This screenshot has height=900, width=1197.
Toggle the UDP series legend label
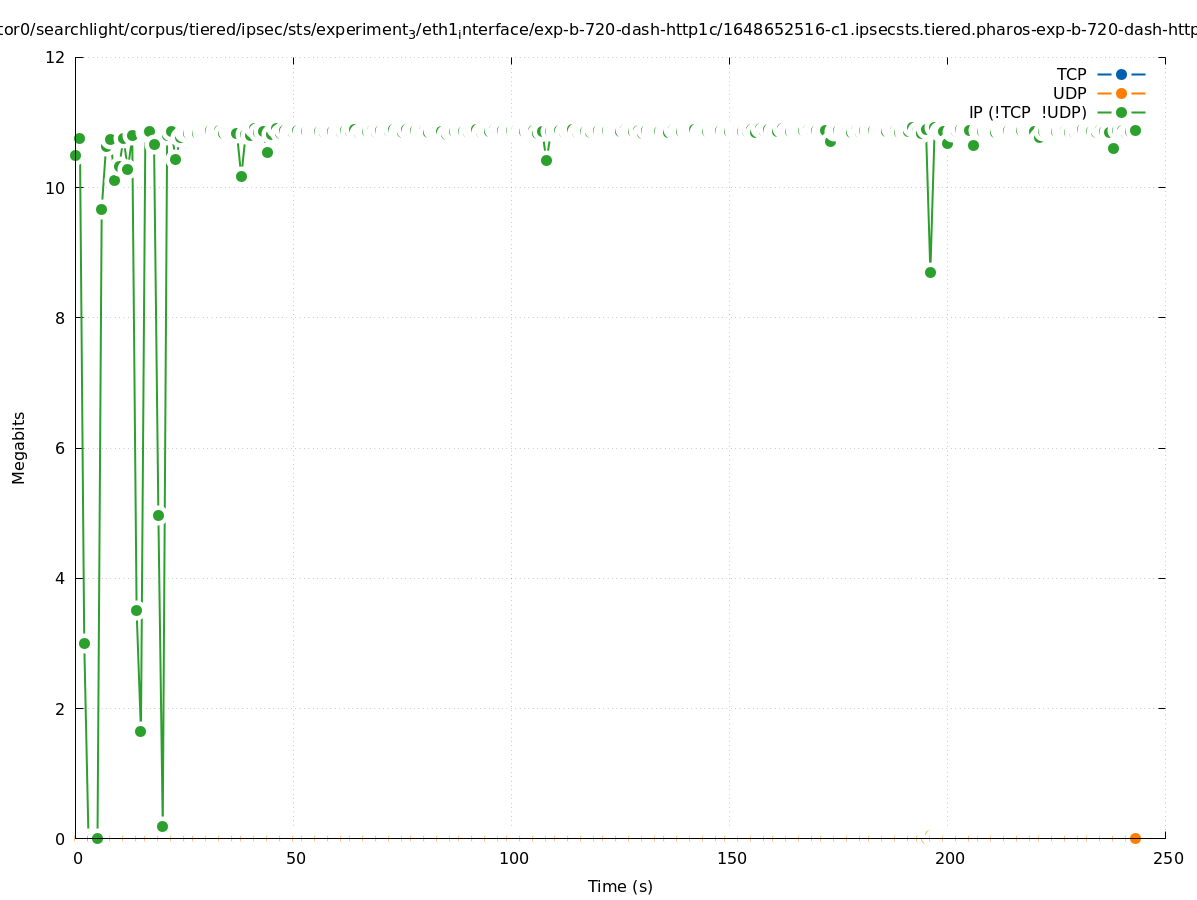pos(1069,93)
